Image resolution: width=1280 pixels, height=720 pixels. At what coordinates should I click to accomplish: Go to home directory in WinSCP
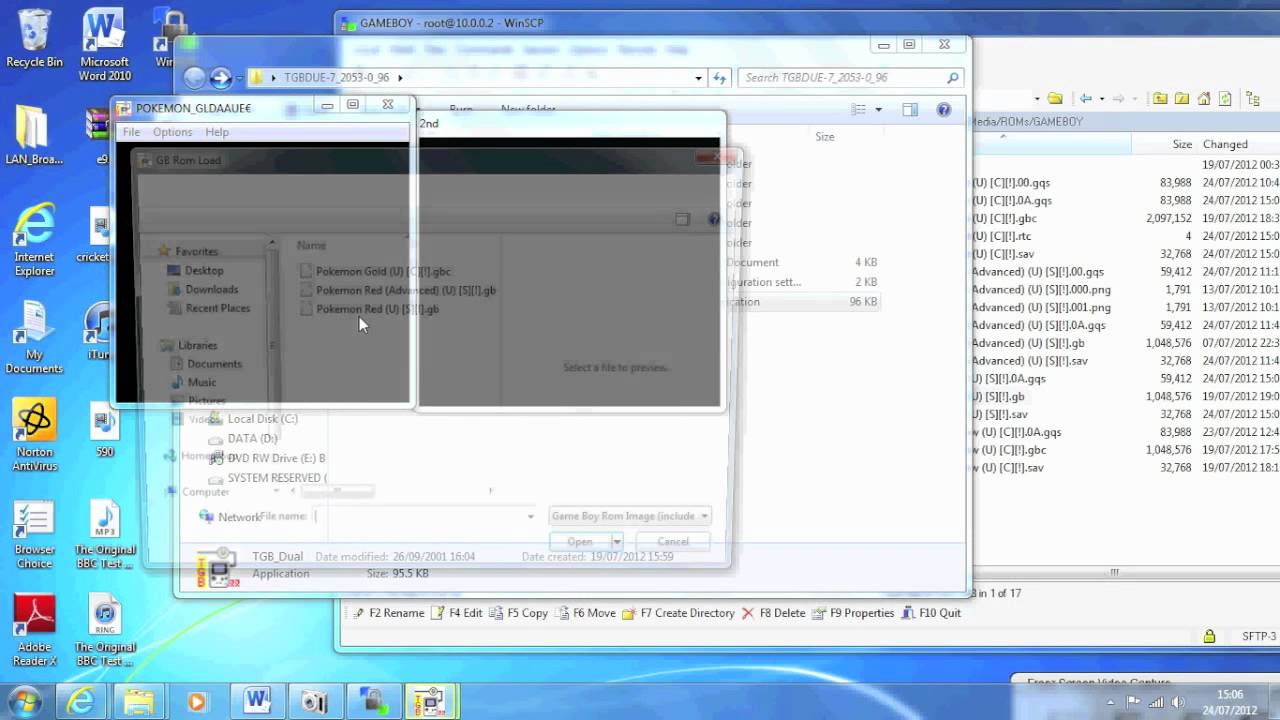[1204, 98]
